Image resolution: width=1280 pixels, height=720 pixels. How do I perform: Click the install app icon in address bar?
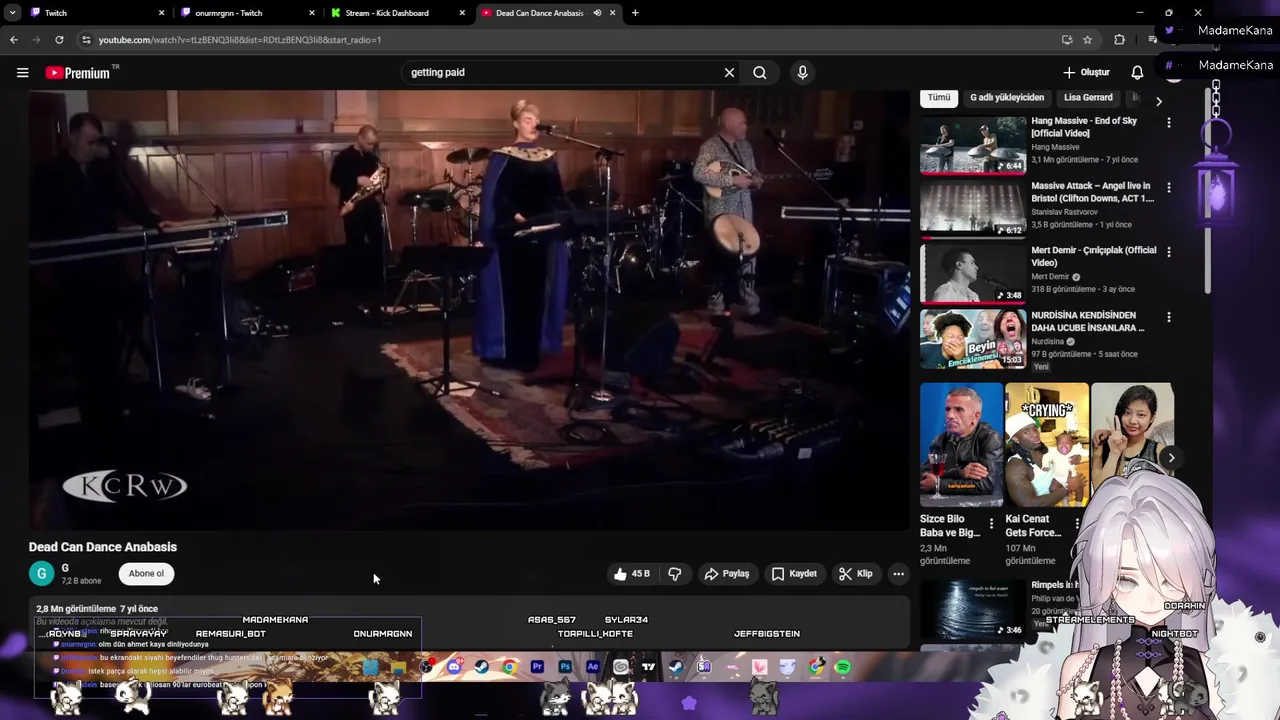(1067, 40)
